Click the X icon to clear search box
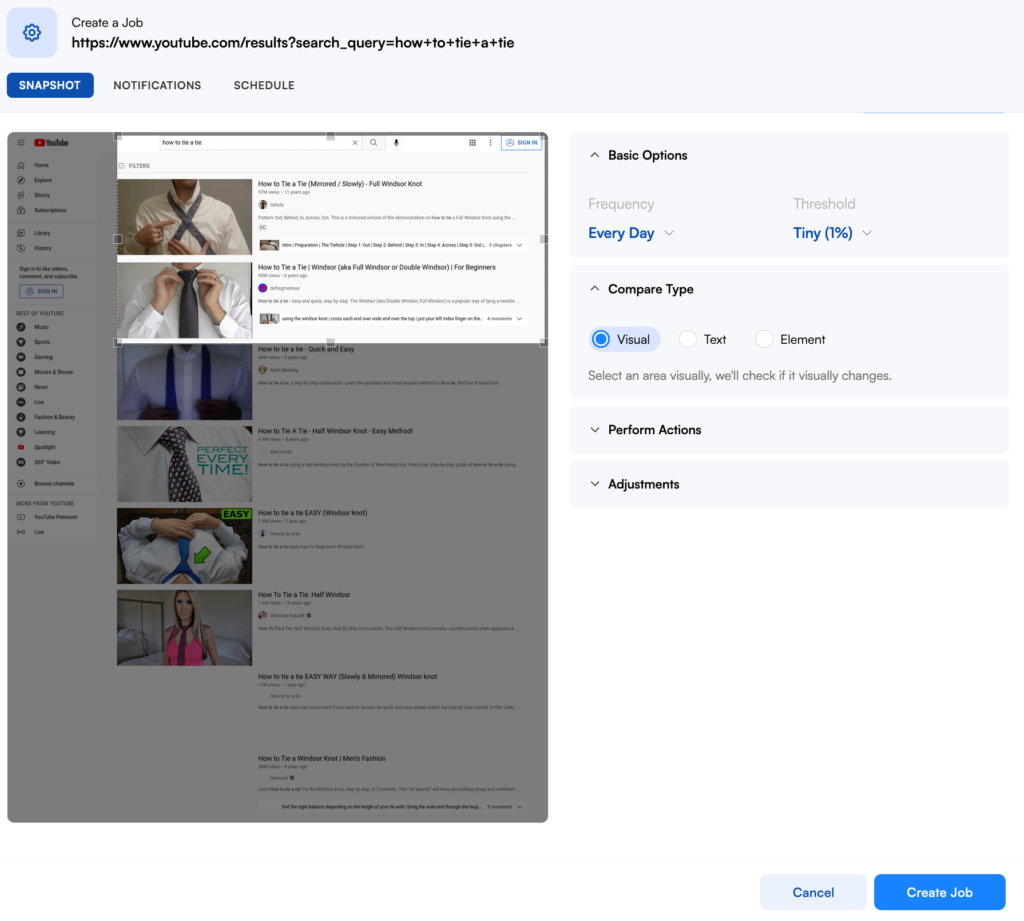The width and height of the screenshot is (1024, 921). [x=354, y=143]
